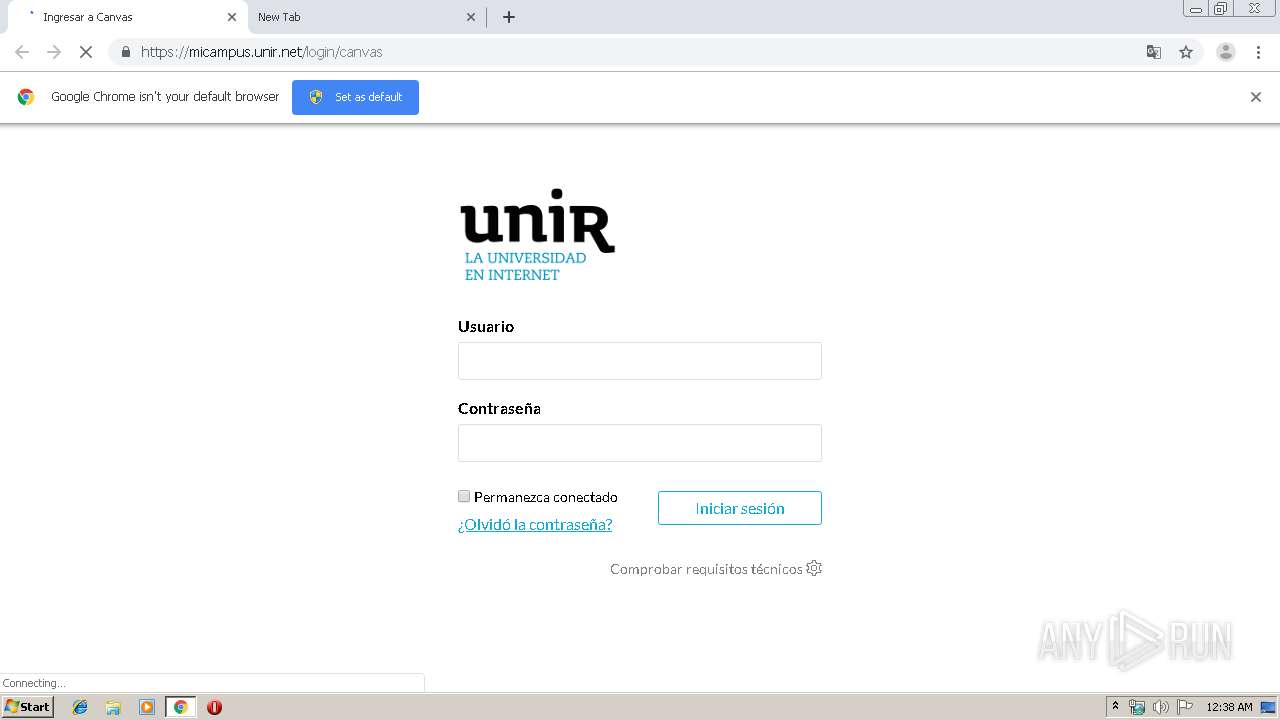
Task: Open the volume speaker tray icon
Action: pos(1160,707)
